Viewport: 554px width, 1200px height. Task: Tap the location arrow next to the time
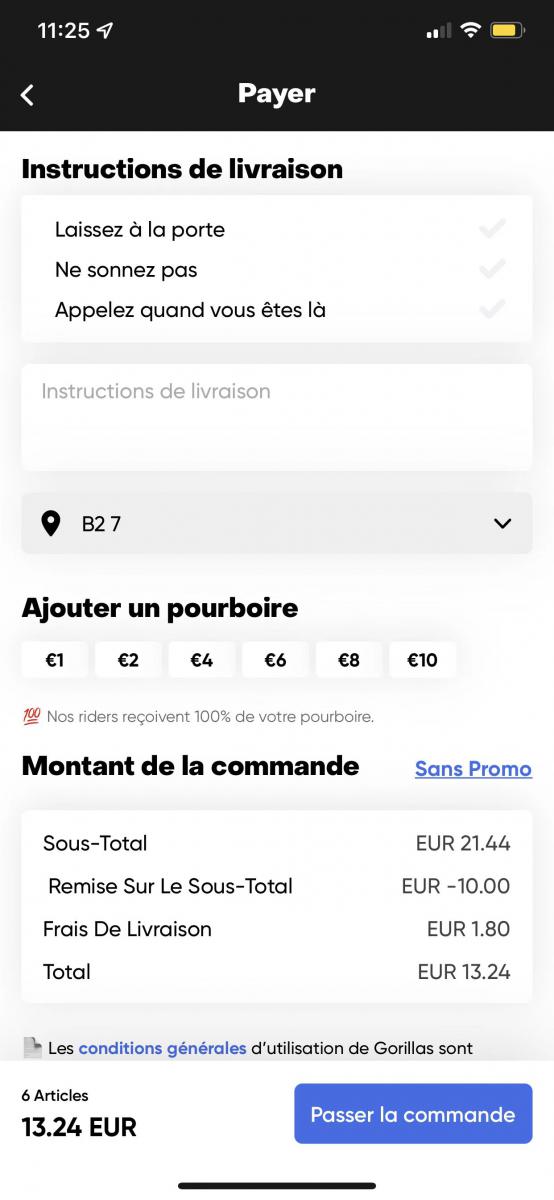point(106,31)
